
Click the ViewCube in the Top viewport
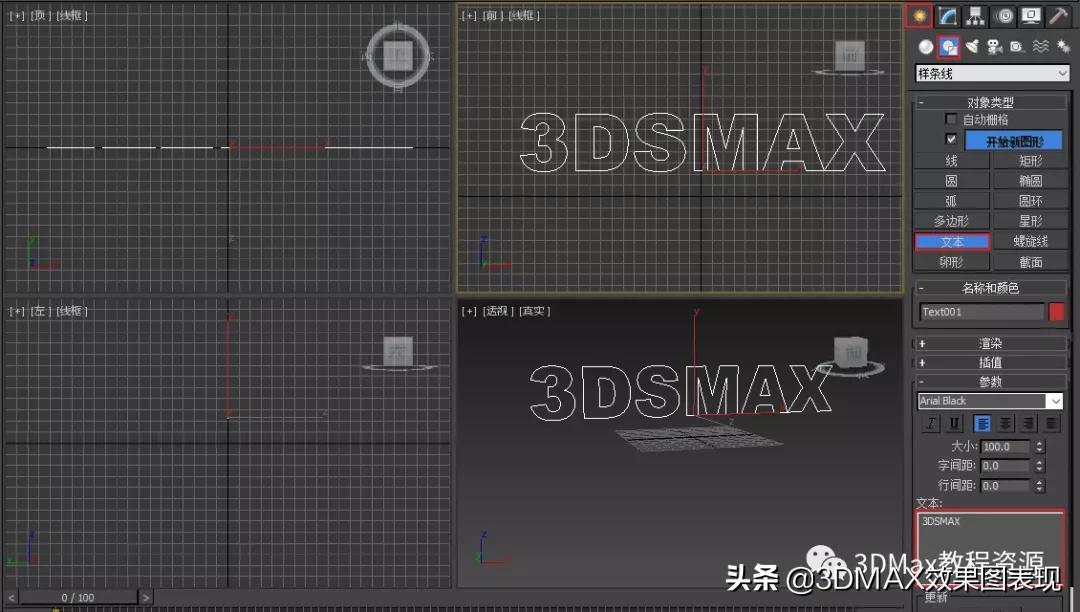pos(398,55)
